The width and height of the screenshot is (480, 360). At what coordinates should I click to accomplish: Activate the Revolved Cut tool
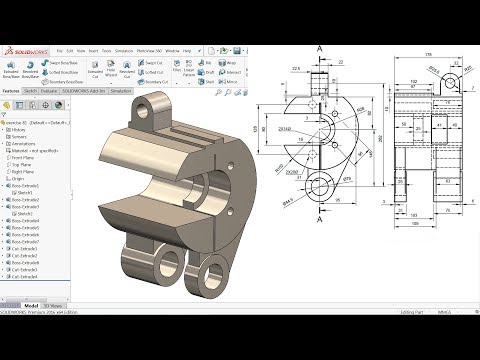(127, 69)
